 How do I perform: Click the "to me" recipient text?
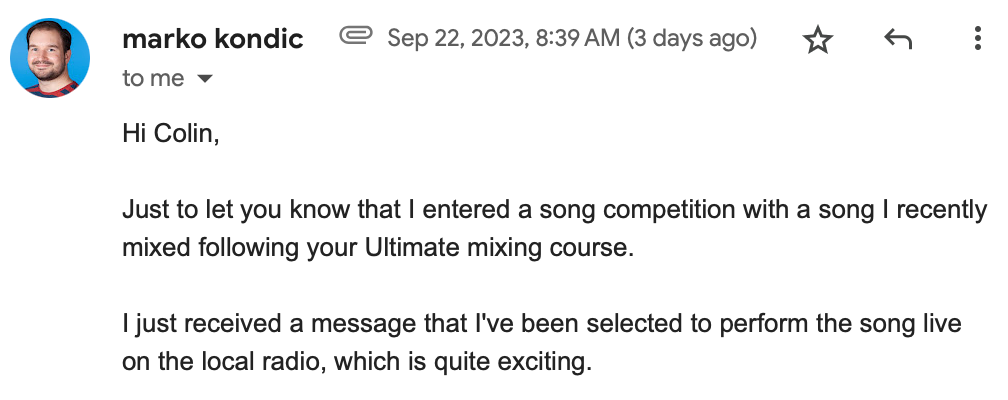click(x=153, y=78)
